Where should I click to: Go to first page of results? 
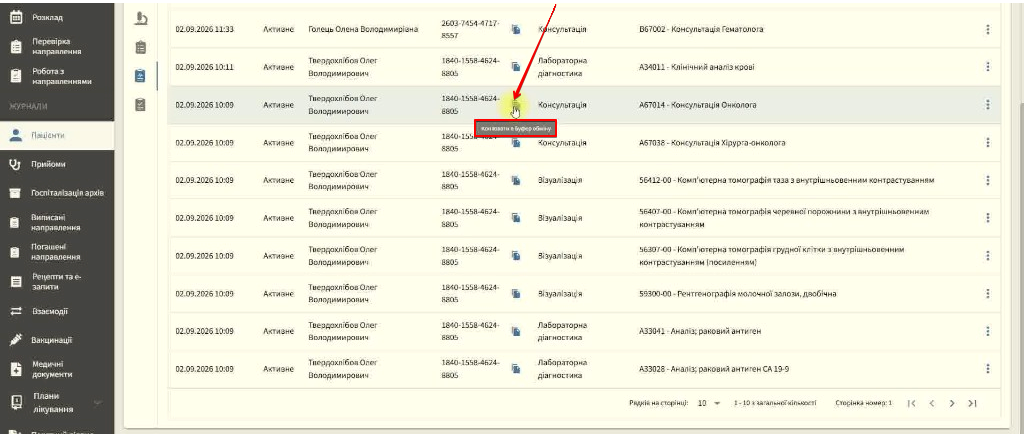click(912, 403)
